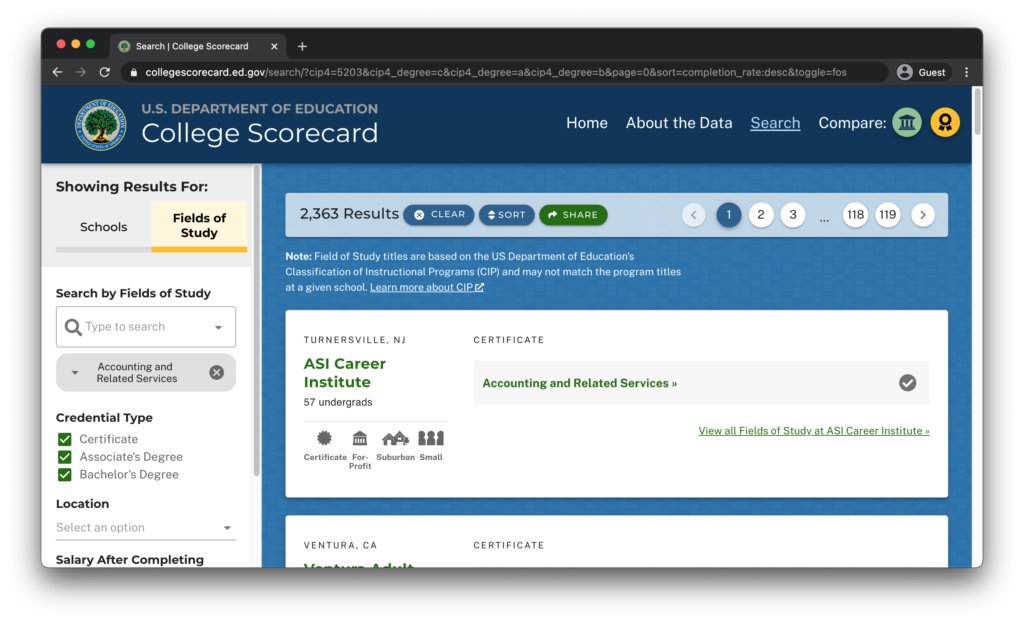This screenshot has width=1024, height=622.
Task: Click the Guest profile avatar
Action: click(x=904, y=72)
